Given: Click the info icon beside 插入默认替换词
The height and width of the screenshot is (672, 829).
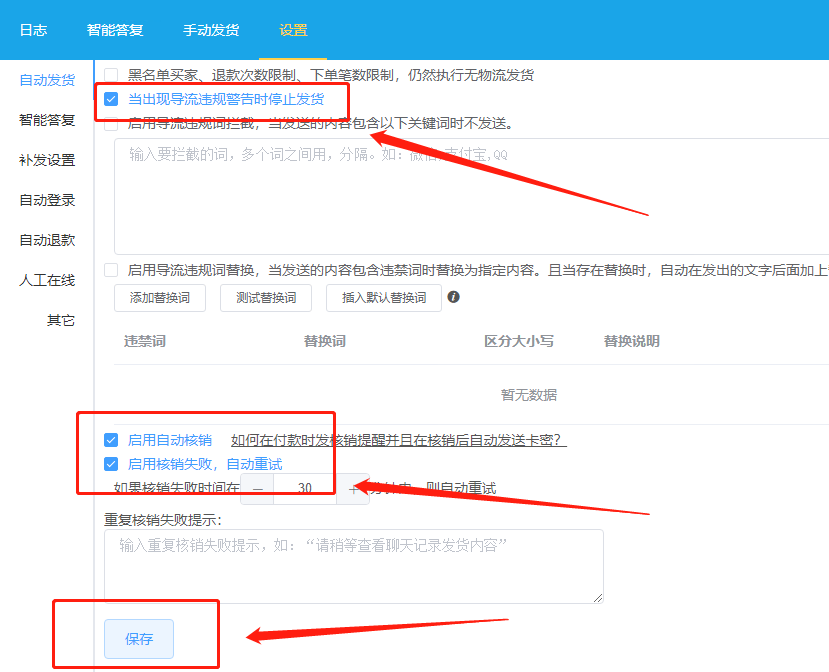Looking at the screenshot, I should 454,297.
